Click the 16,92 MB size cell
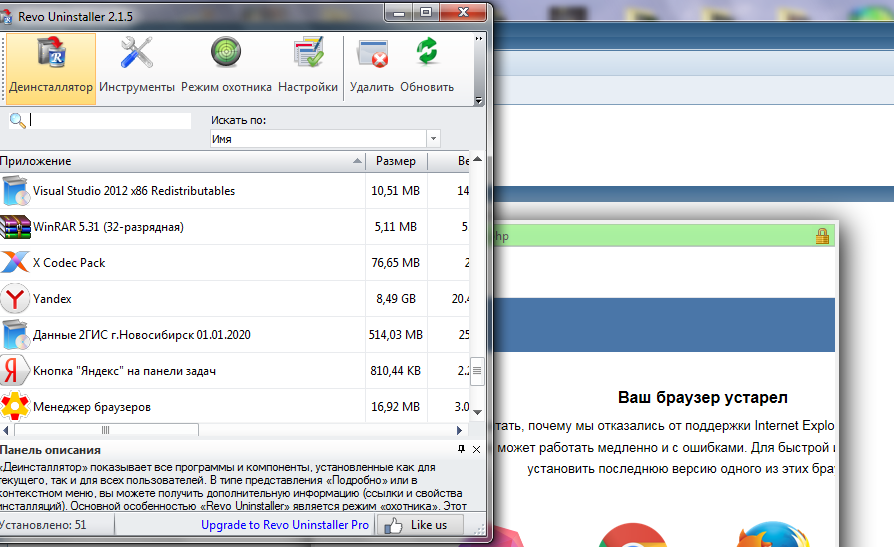Screen dimensions: 894x547 point(396,406)
